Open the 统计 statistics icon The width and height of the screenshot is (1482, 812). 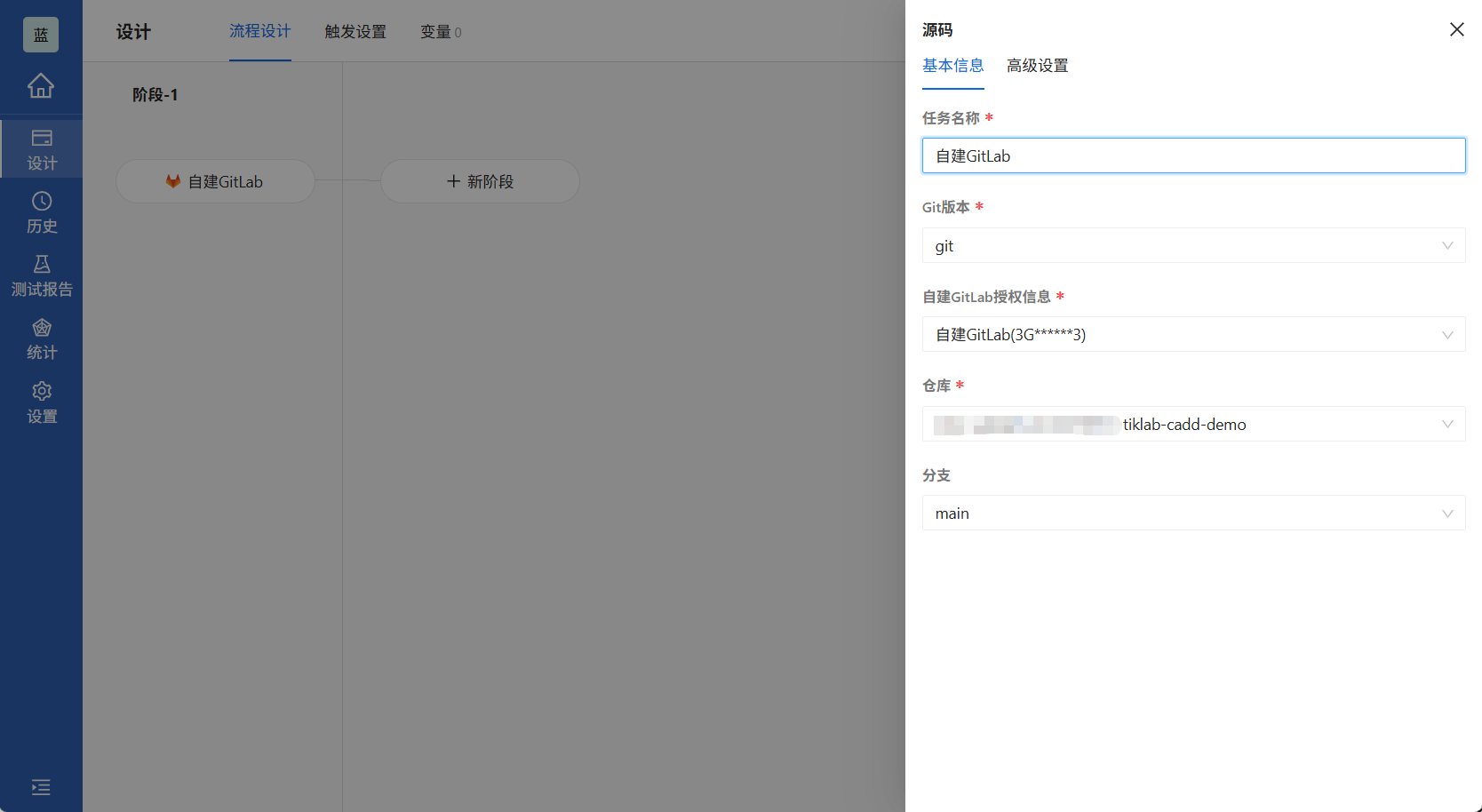tap(41, 338)
